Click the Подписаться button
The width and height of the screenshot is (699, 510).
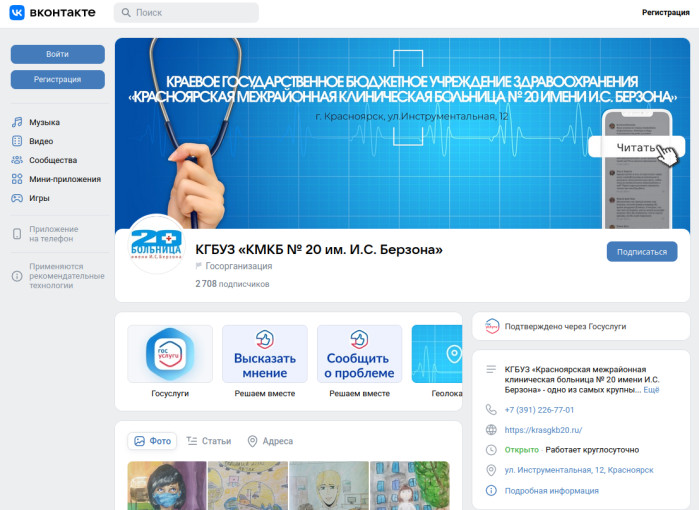642,252
